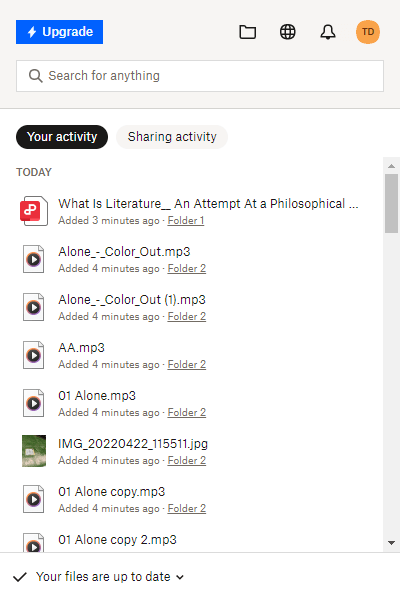Click scrollbar down arrow in activity list

pyautogui.click(x=391, y=543)
